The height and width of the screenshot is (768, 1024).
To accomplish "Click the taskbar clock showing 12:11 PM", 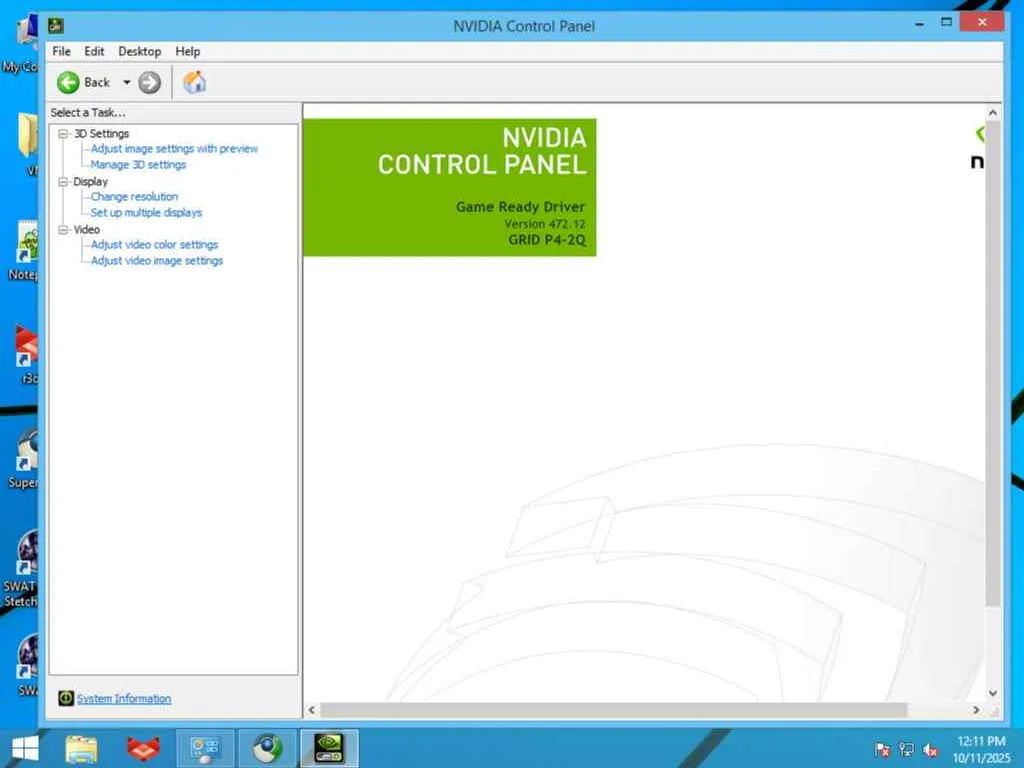I will point(981,749).
